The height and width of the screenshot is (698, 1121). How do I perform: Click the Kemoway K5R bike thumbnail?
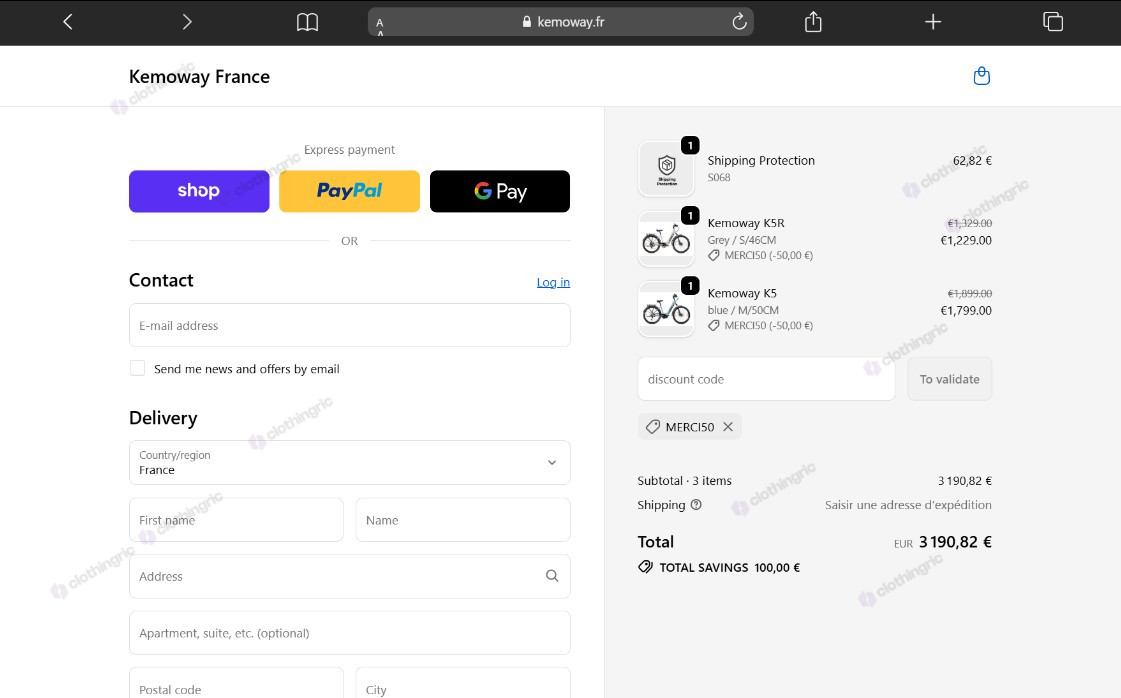tap(666, 239)
